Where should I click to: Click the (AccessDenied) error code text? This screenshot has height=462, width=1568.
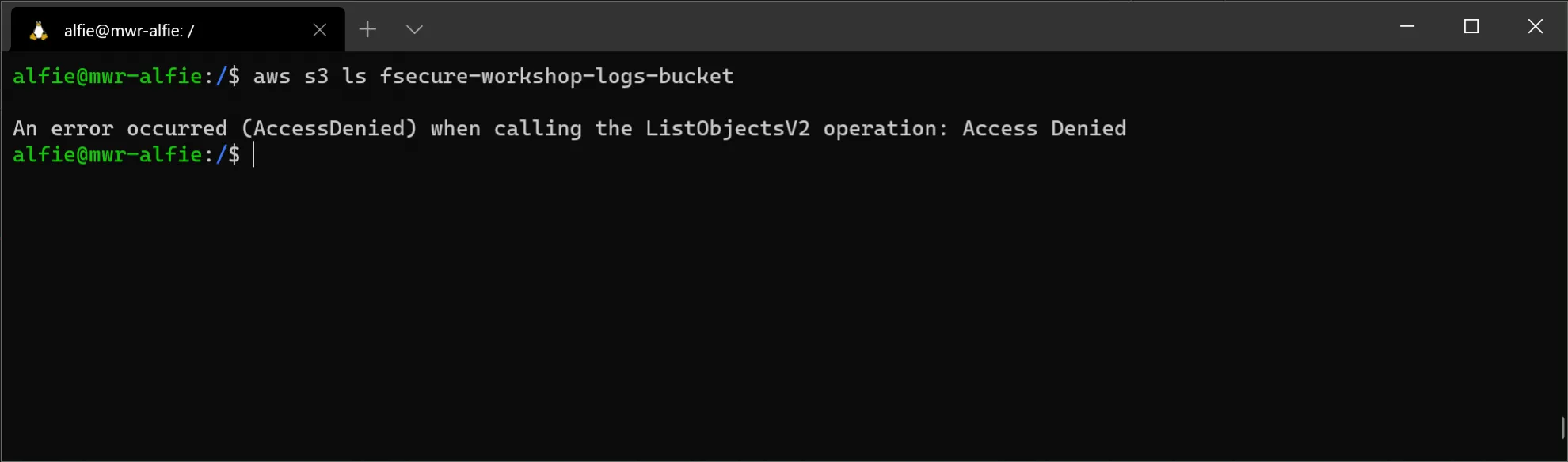click(x=329, y=128)
